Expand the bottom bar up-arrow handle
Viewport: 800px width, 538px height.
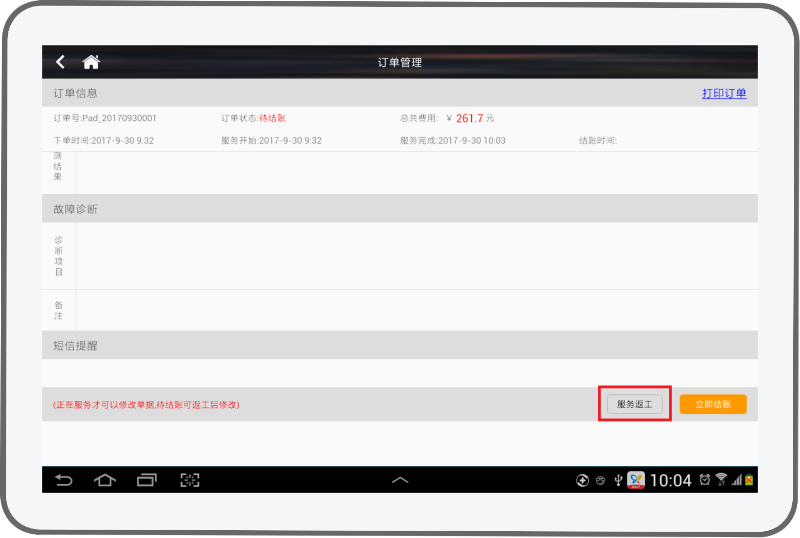400,480
